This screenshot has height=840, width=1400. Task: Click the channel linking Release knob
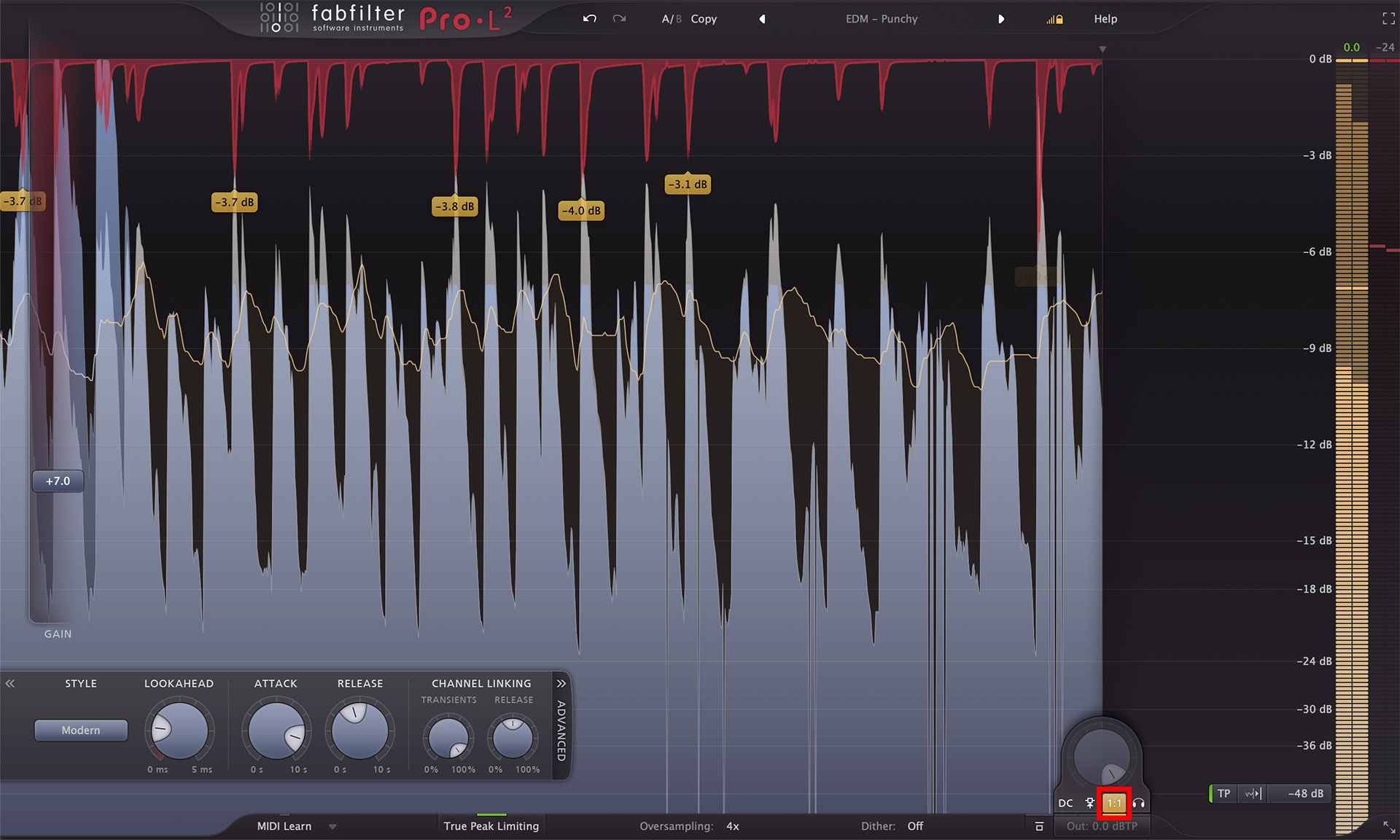513,739
